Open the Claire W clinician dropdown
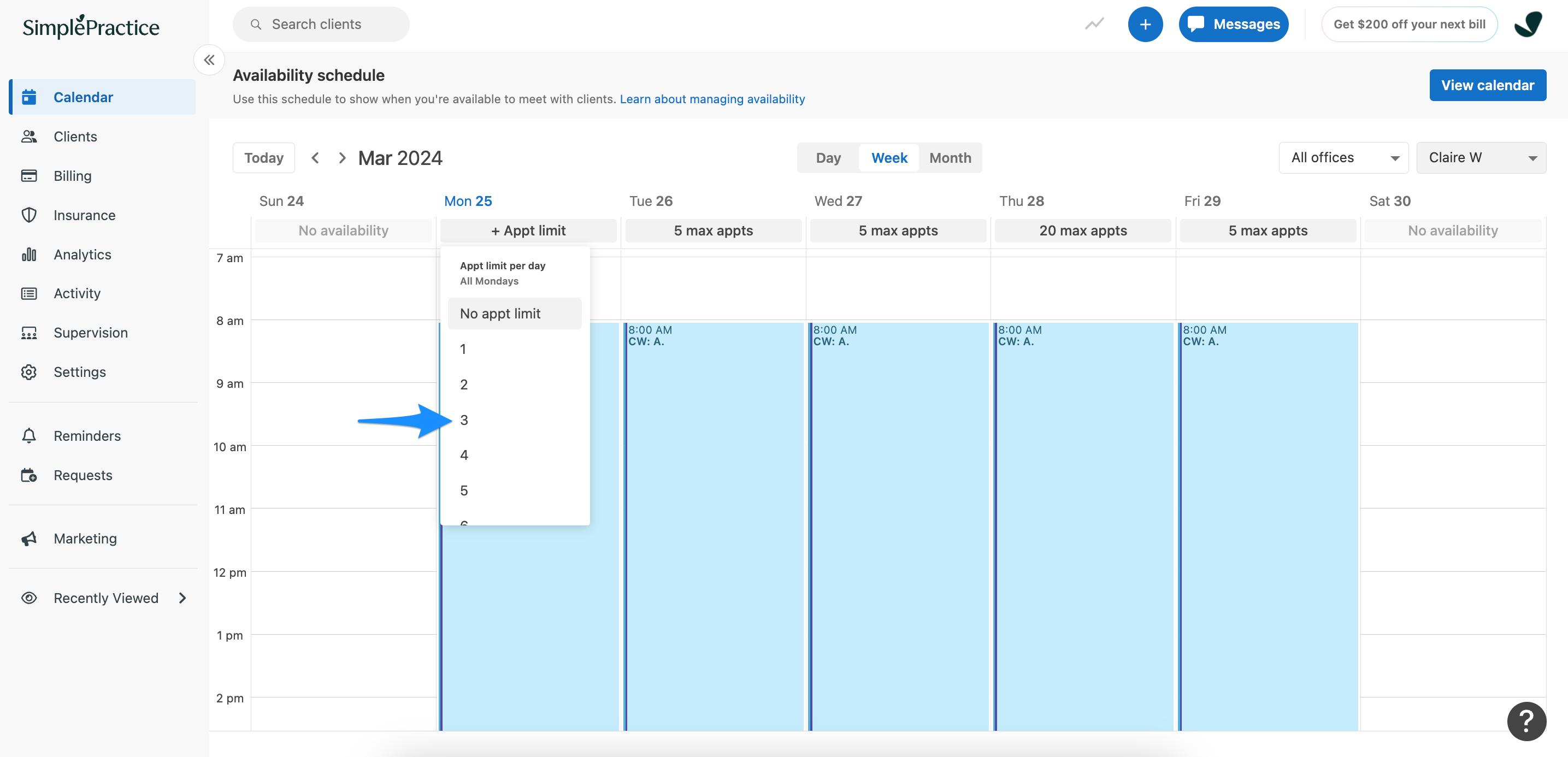The width and height of the screenshot is (1568, 757). coord(1482,158)
